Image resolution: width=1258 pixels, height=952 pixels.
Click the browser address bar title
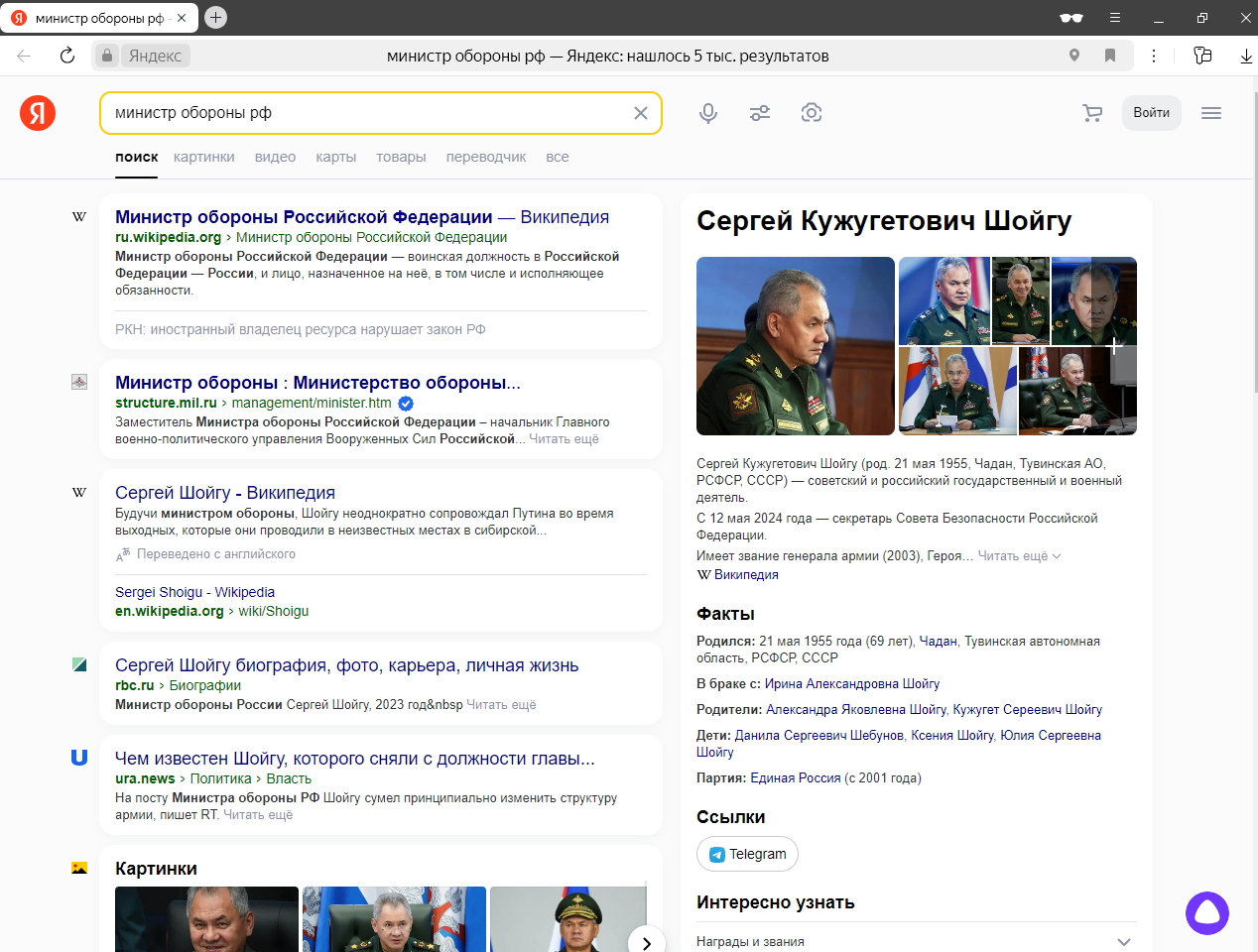point(607,56)
